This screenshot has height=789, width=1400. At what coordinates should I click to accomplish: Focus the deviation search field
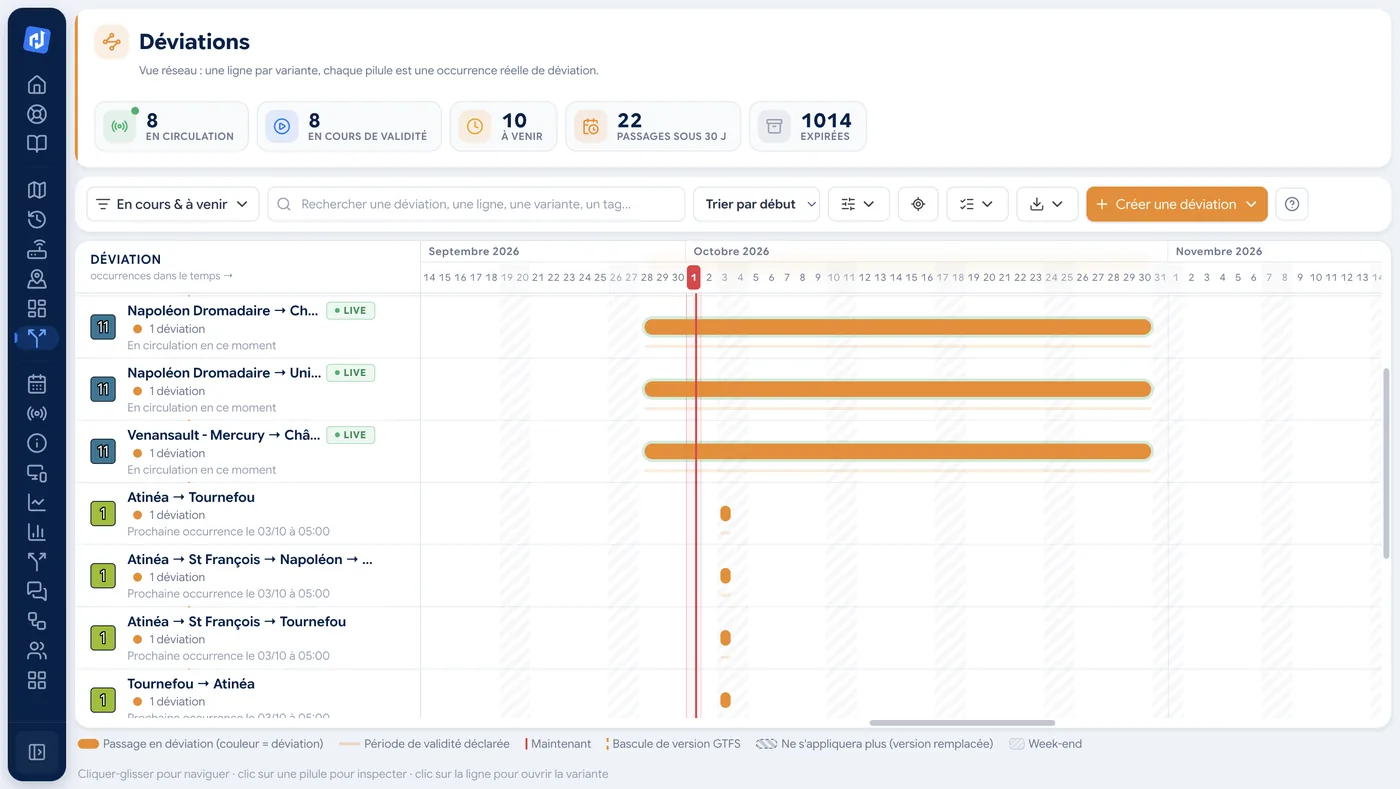pos(476,204)
